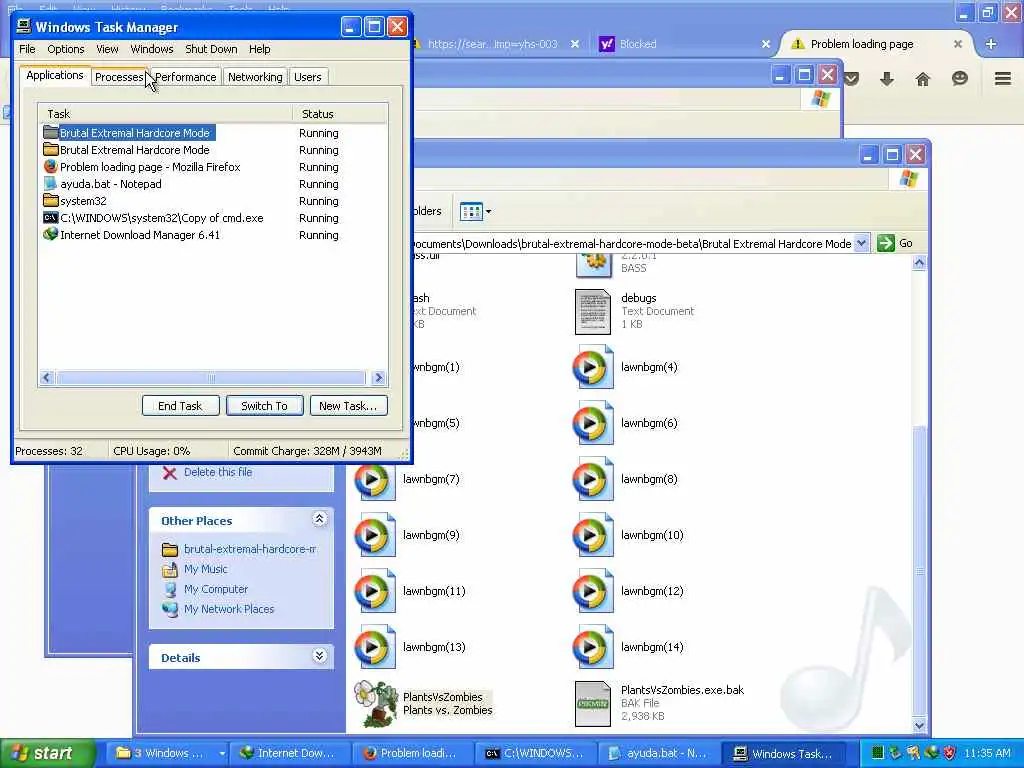Click the red X Delete this file icon
This screenshot has height=768, width=1024.
(170, 473)
